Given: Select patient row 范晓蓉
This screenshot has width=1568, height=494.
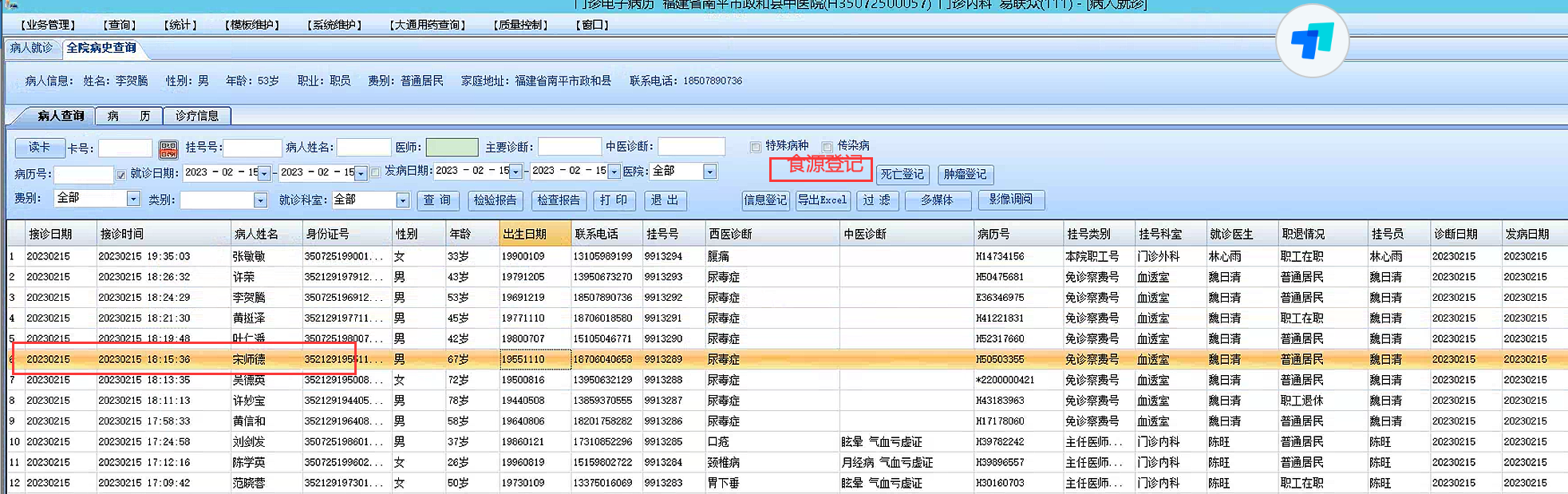Looking at the screenshot, I should point(787,483).
